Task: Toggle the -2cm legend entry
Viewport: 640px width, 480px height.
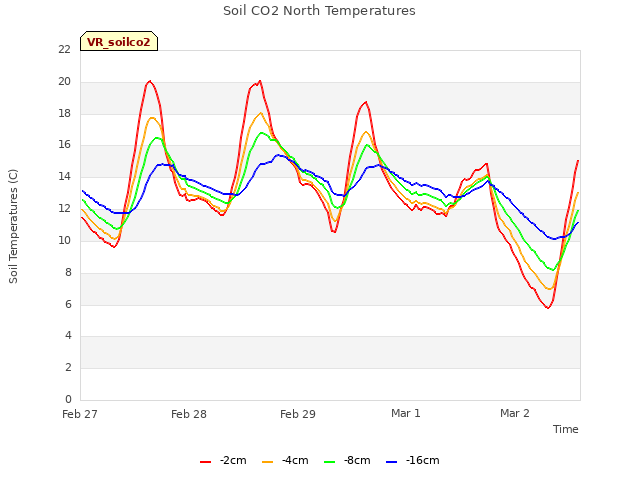Action: [223, 460]
